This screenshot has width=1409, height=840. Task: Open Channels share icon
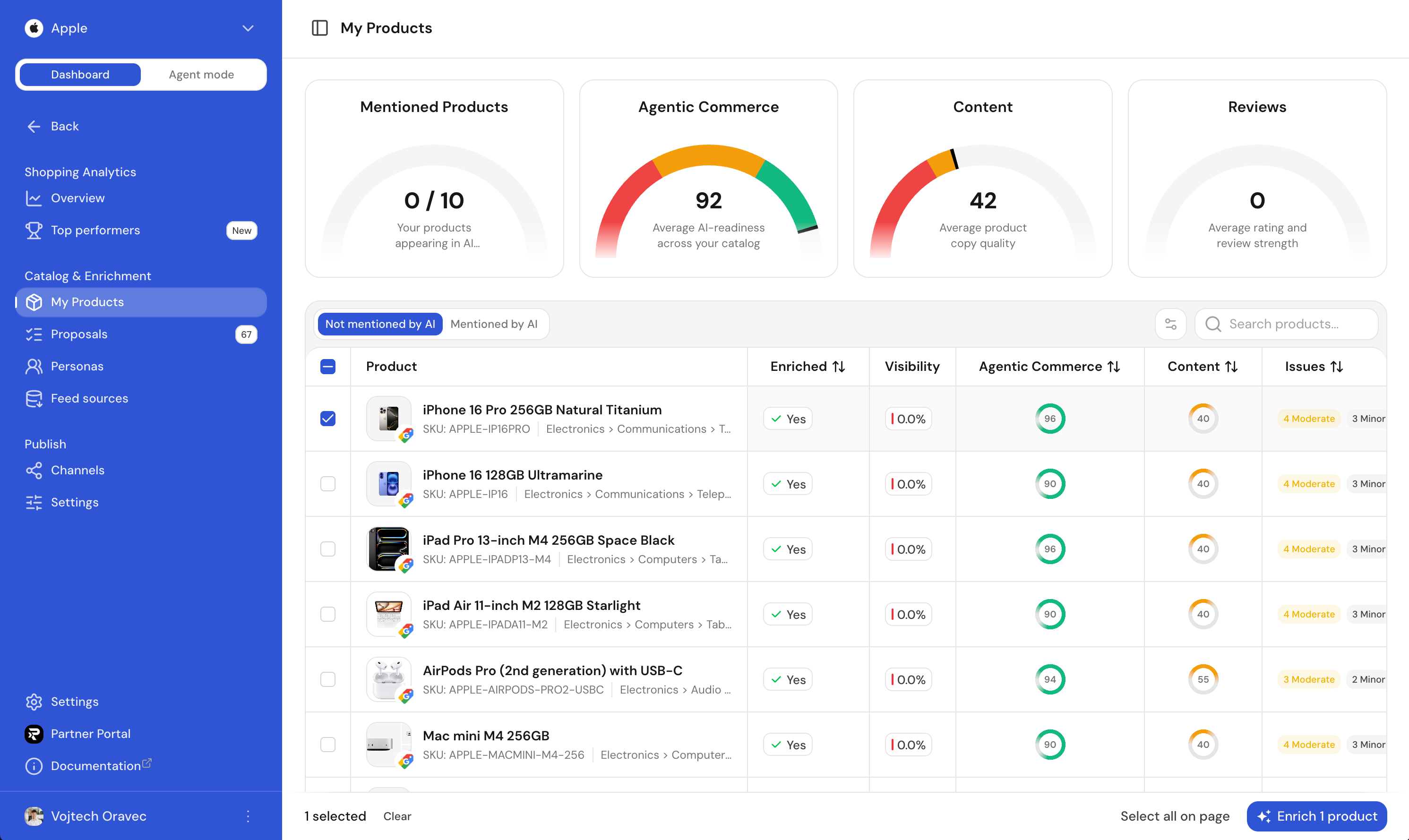click(34, 470)
